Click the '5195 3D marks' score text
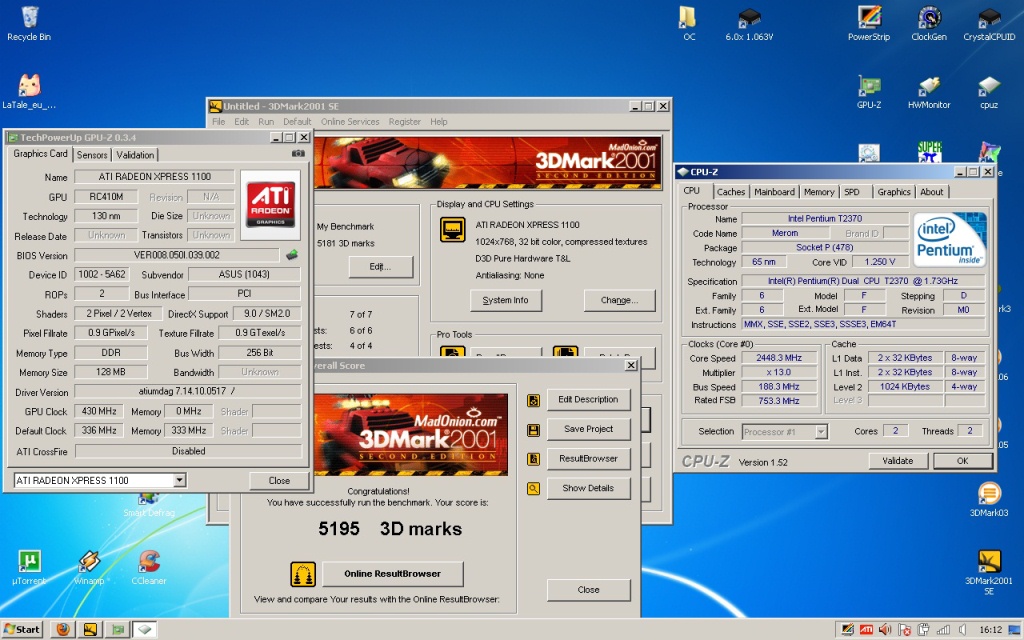Viewport: 1024px width, 640px height. (390, 528)
